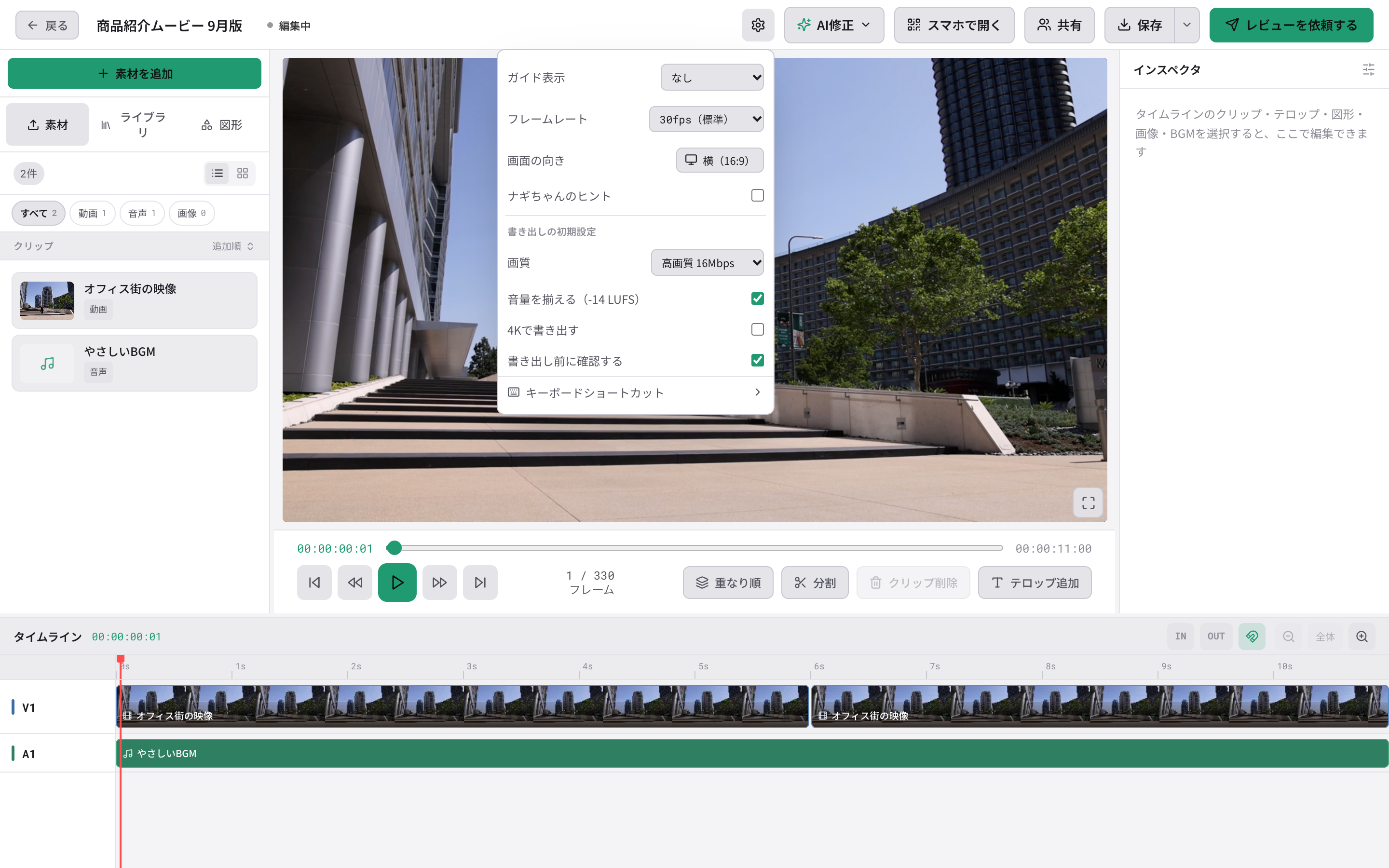1389x868 pixels.
Task: Click the やさしいBGM music note thumbnail
Action: point(47,364)
